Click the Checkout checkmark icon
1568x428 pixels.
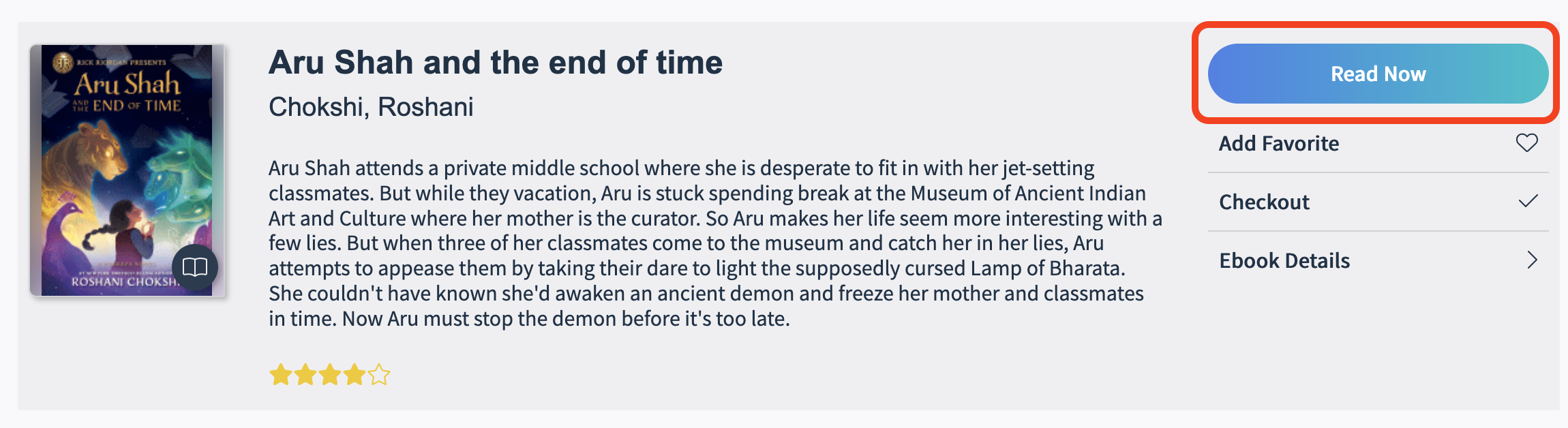click(x=1528, y=202)
